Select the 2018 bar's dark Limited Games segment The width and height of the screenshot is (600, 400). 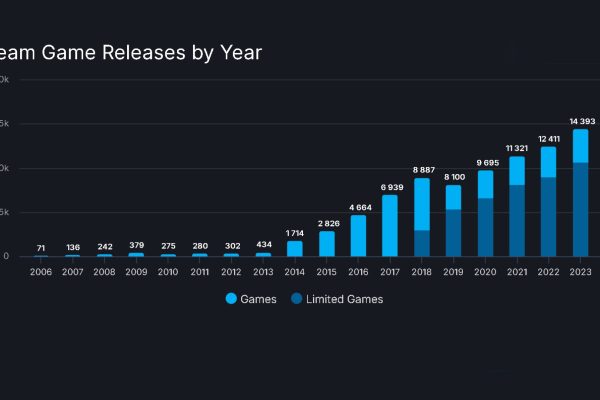(422, 243)
